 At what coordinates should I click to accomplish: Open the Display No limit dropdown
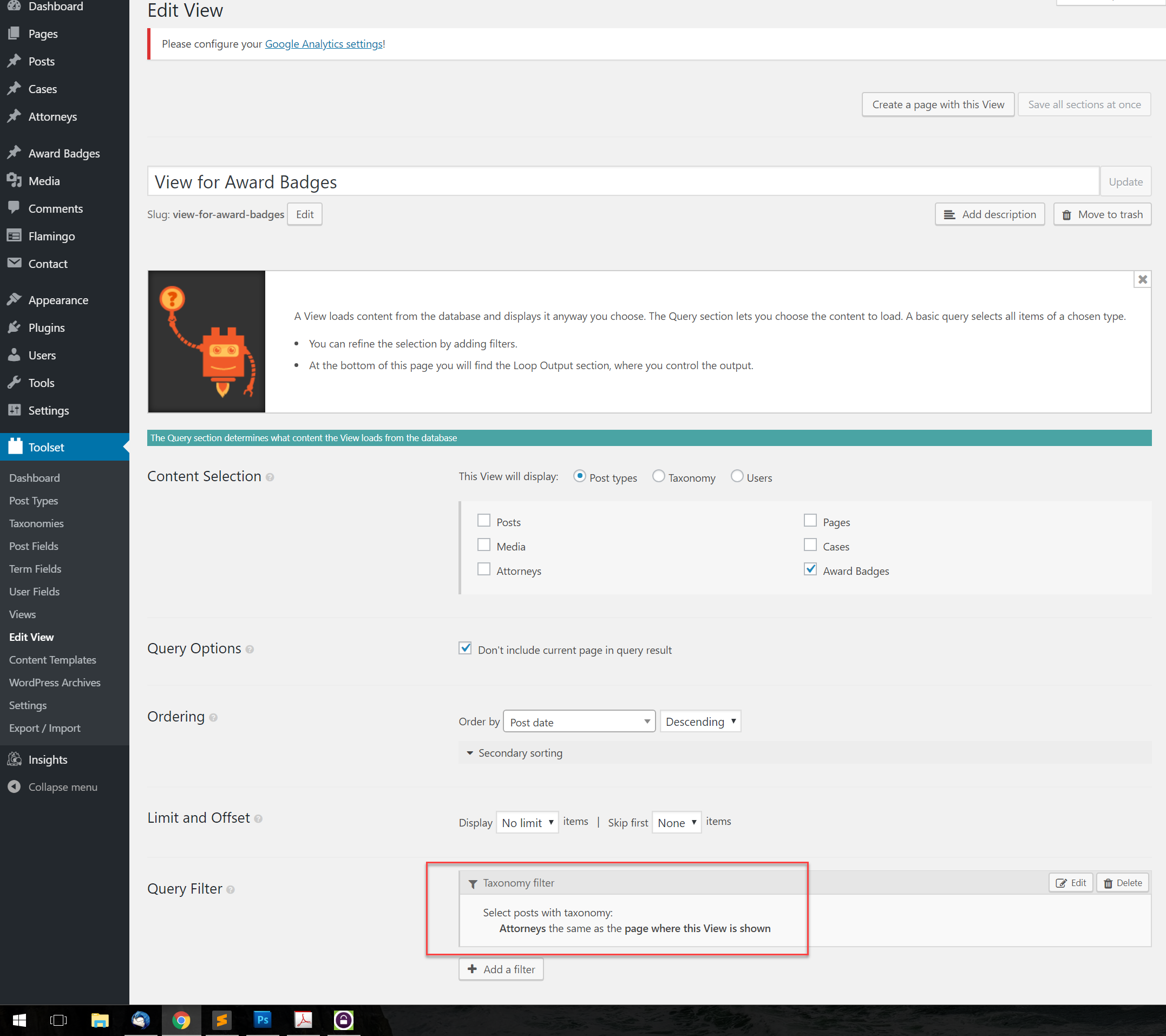coord(527,823)
